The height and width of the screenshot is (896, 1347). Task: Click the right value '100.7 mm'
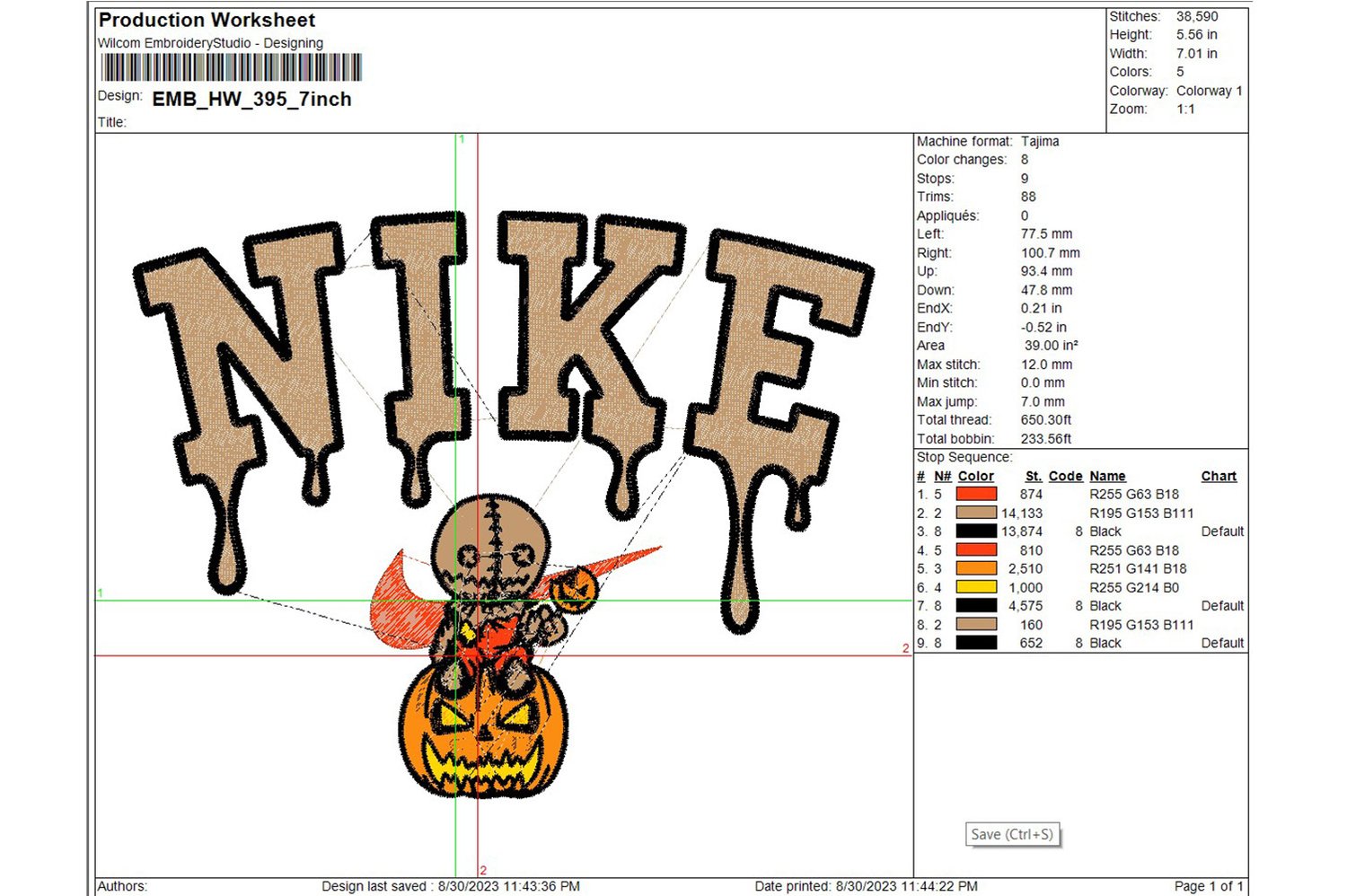click(1051, 253)
